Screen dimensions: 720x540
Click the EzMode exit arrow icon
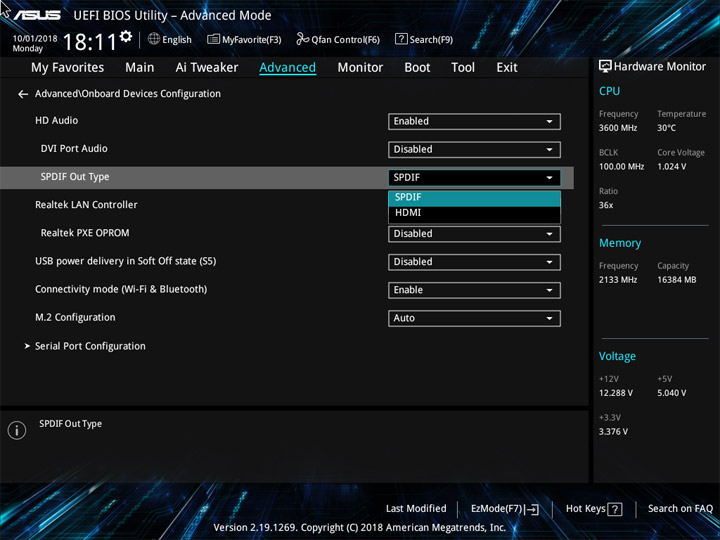tap(532, 509)
